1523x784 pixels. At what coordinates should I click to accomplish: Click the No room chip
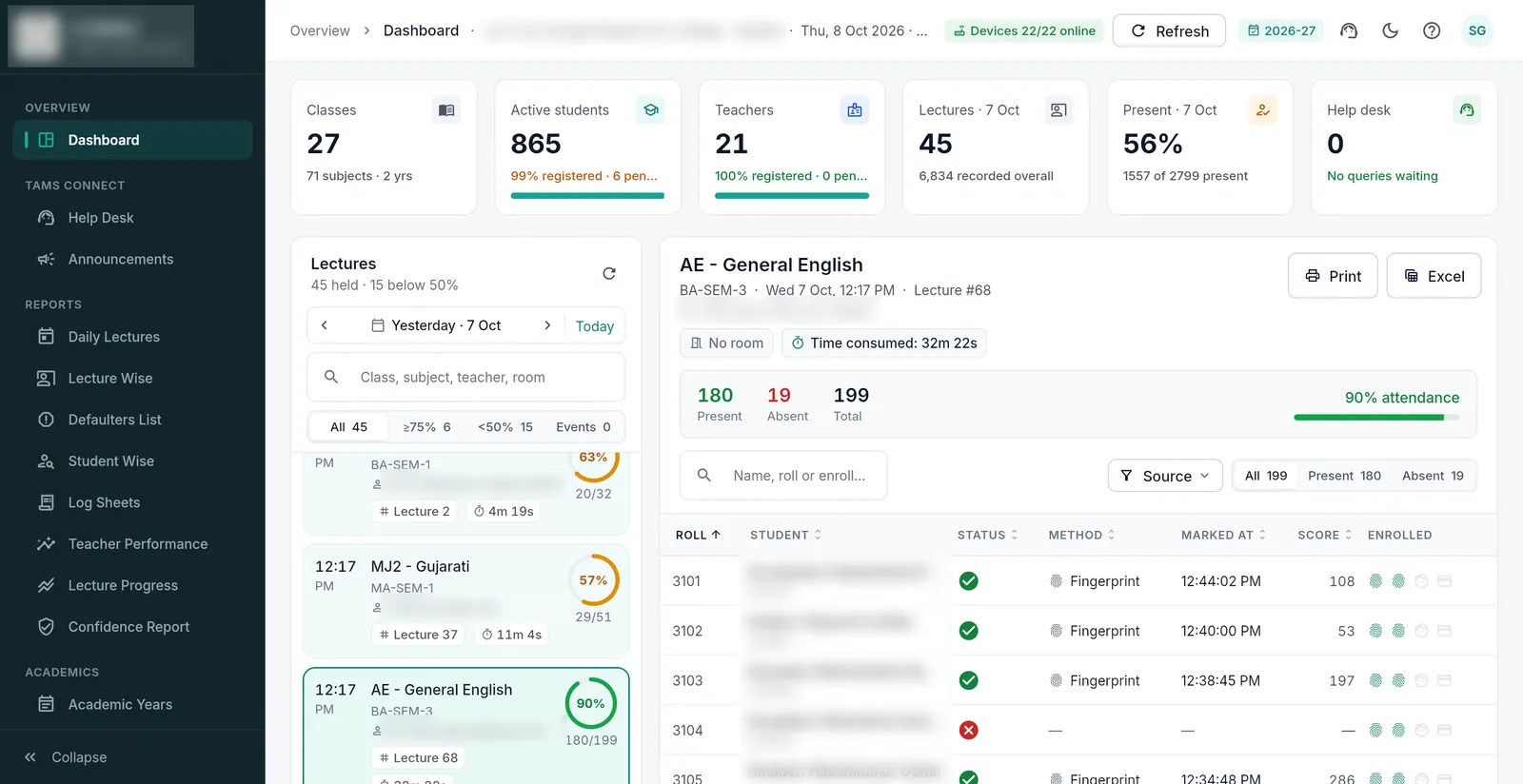[x=726, y=343]
